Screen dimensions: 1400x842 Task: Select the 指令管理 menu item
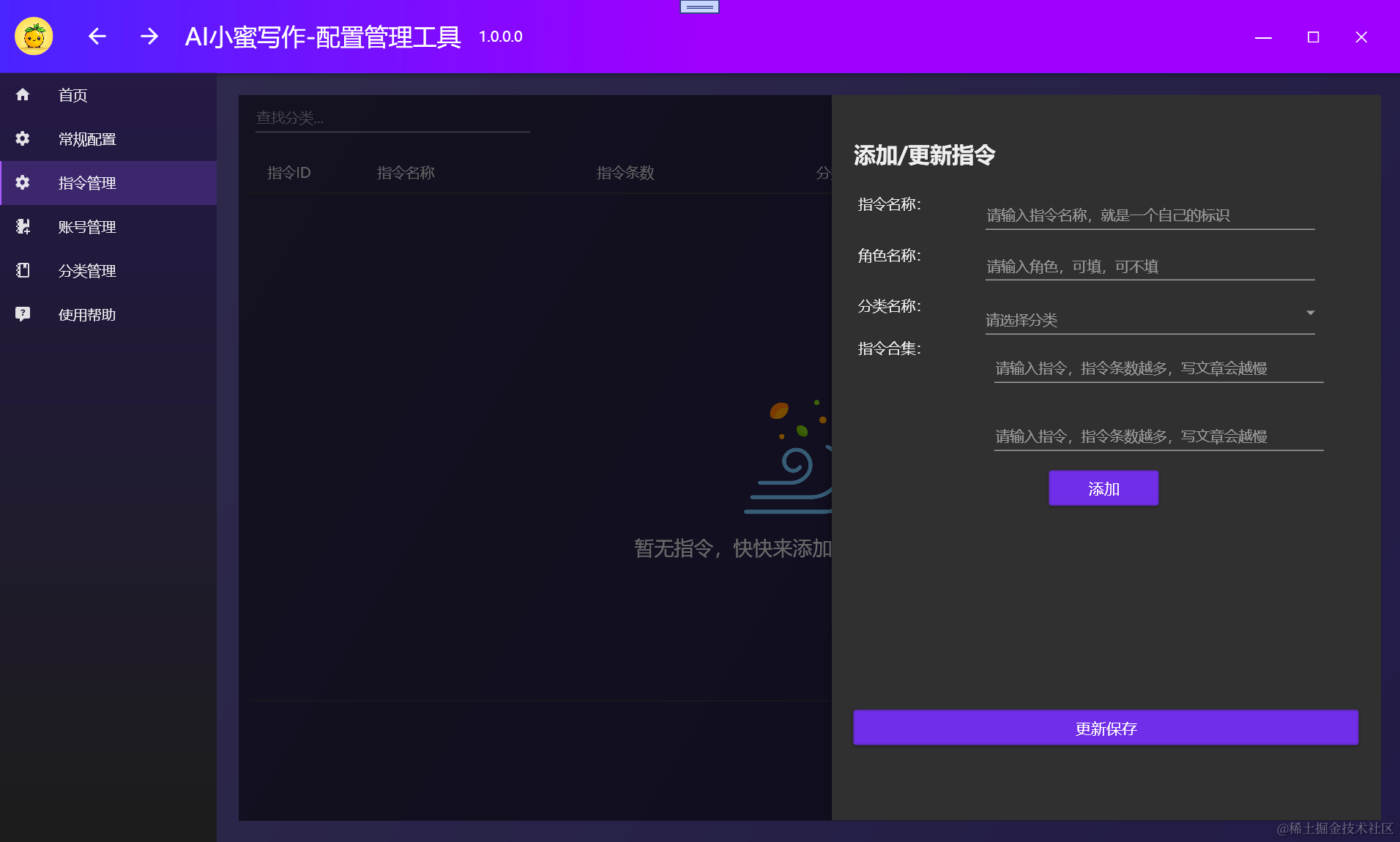(108, 183)
